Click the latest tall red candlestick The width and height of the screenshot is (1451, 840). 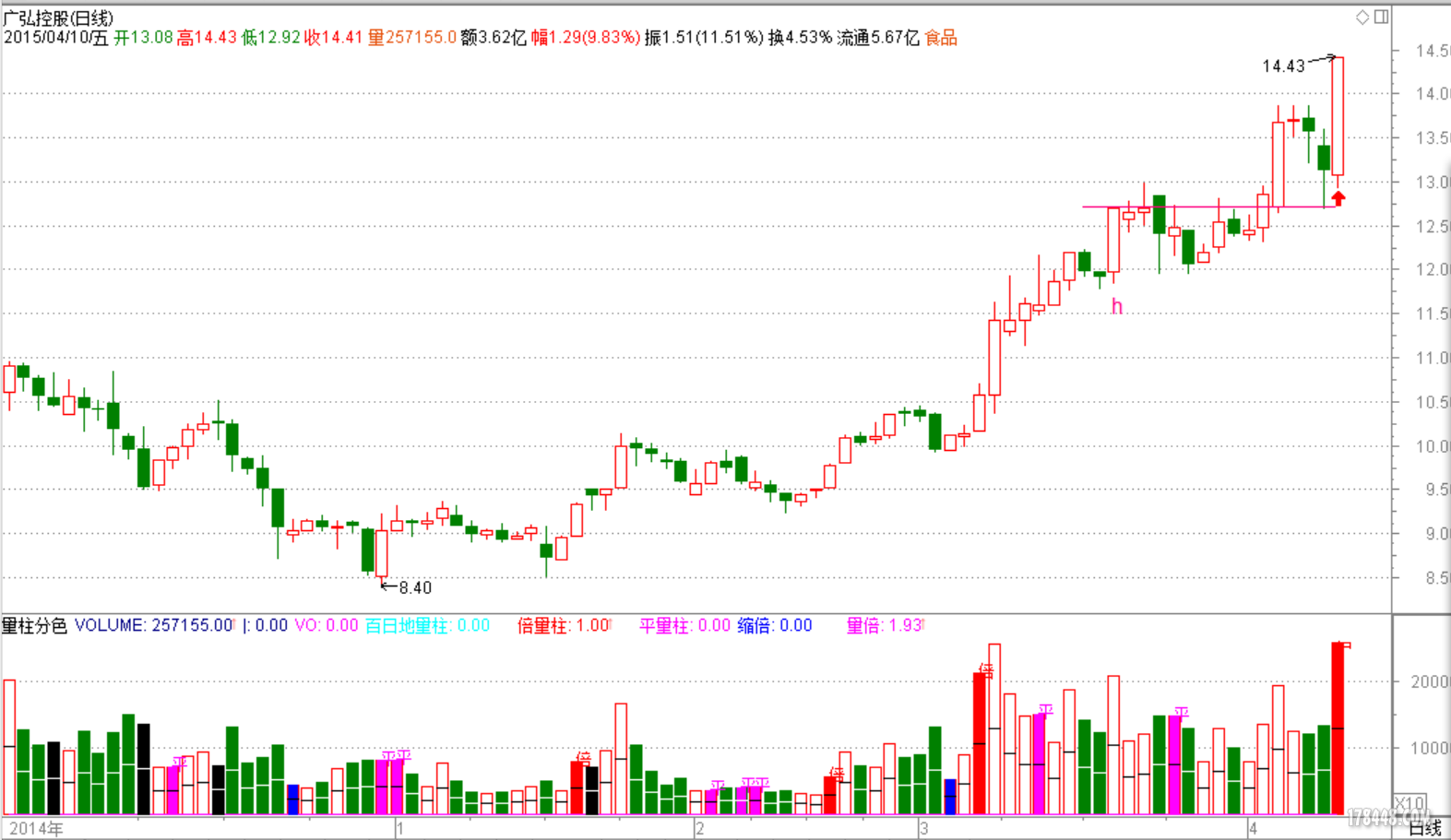tap(1338, 116)
